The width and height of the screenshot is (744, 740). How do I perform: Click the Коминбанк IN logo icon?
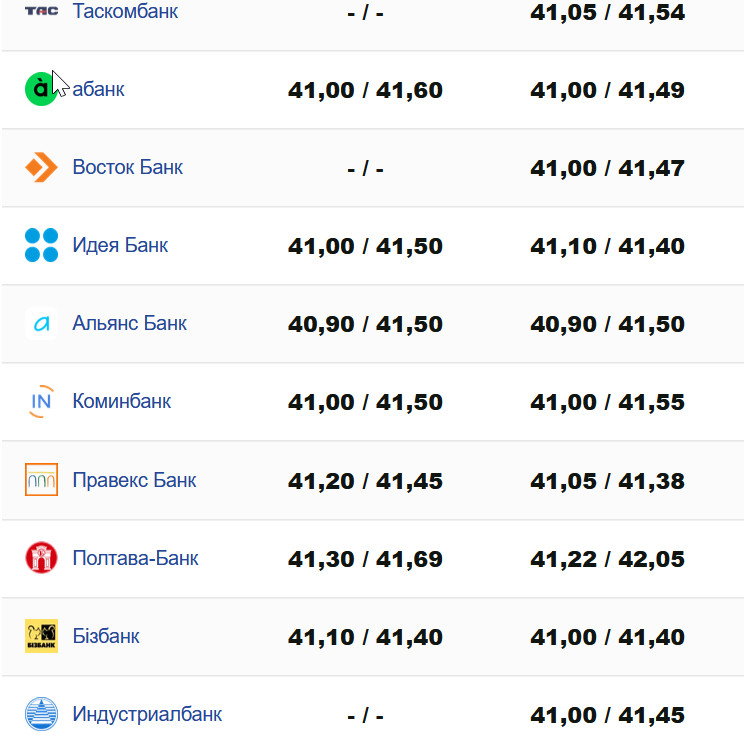tap(41, 401)
